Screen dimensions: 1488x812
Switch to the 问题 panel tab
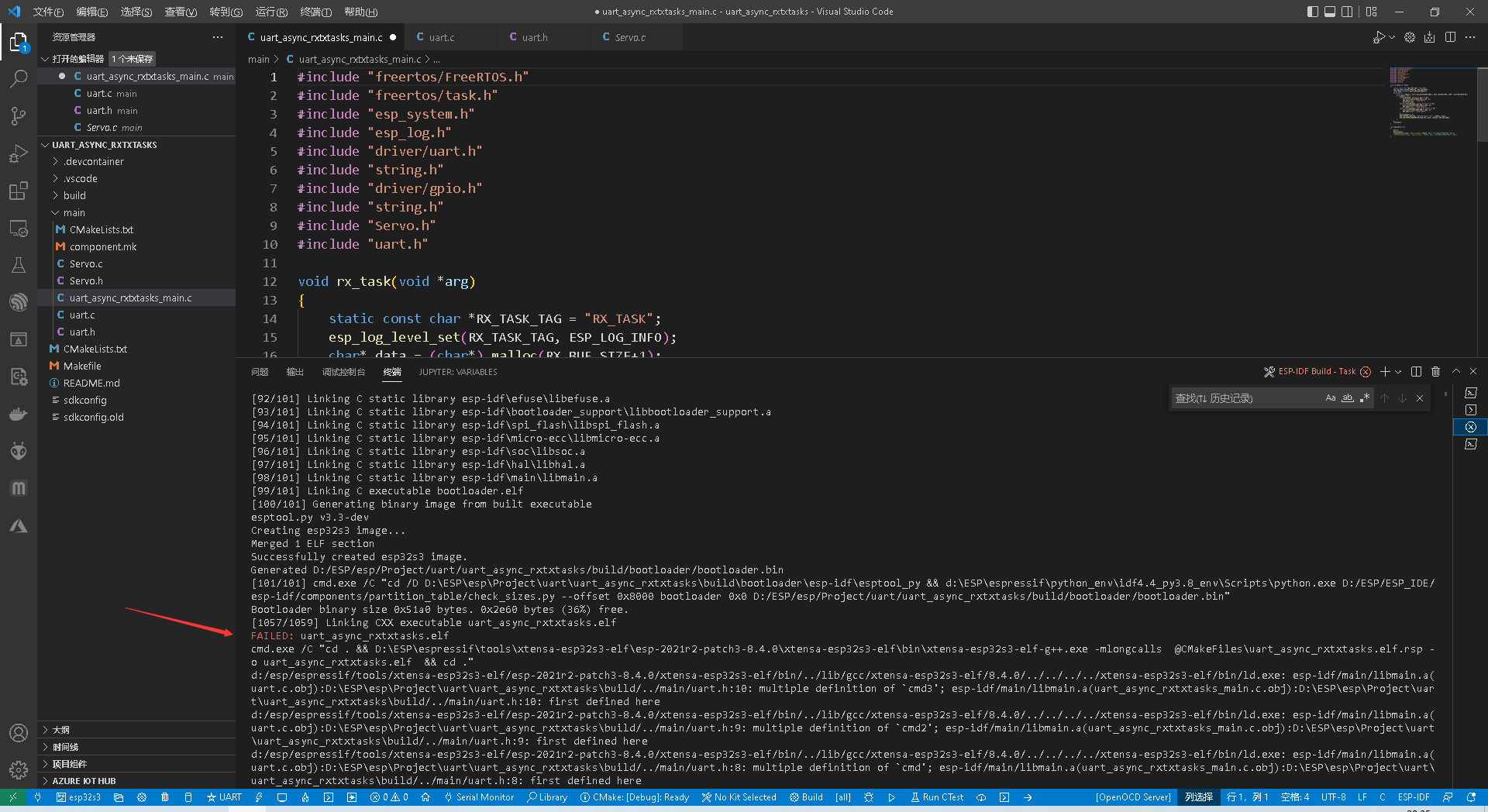(x=260, y=372)
